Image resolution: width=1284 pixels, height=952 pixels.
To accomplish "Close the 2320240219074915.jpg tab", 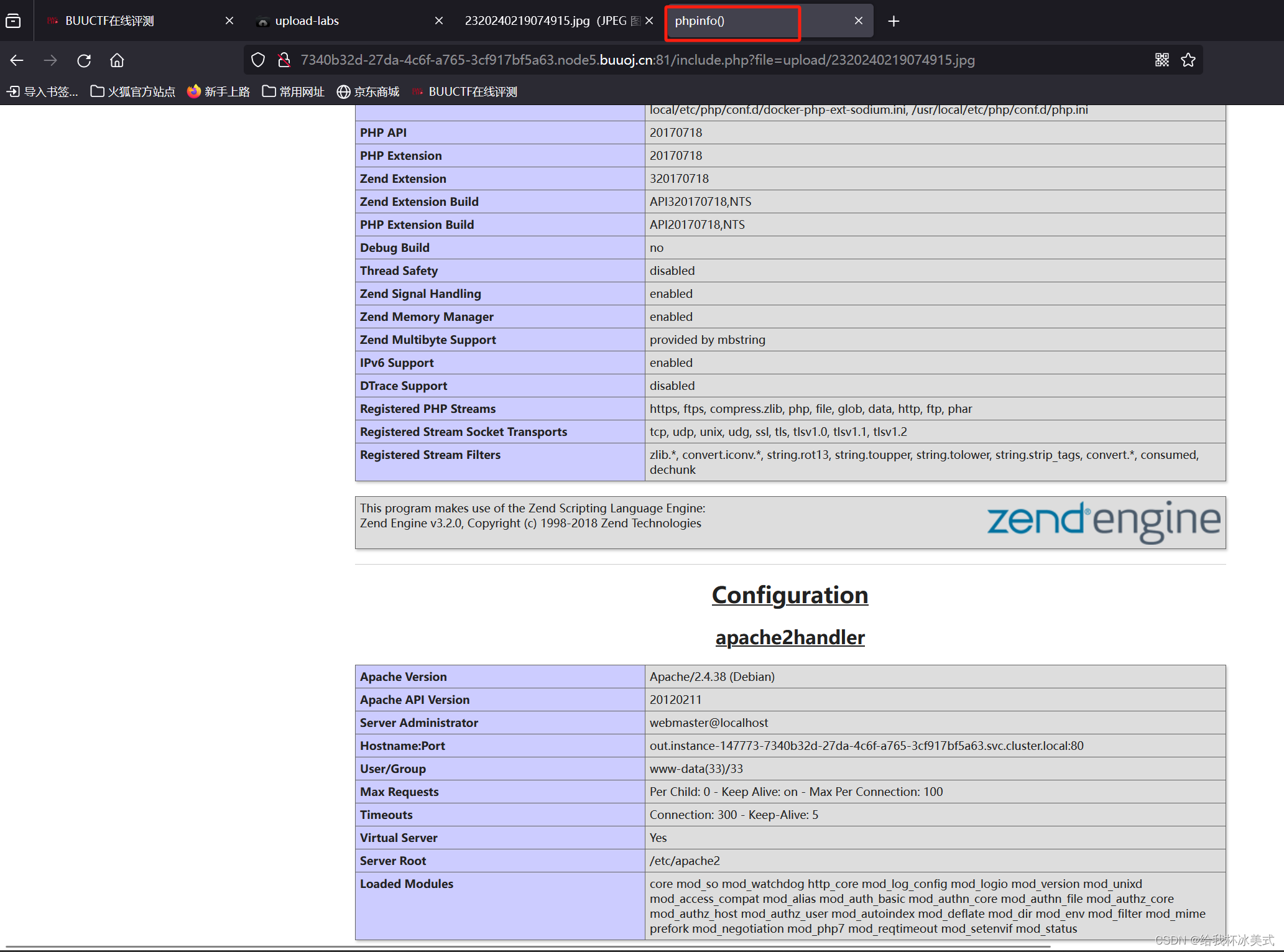I will [649, 21].
